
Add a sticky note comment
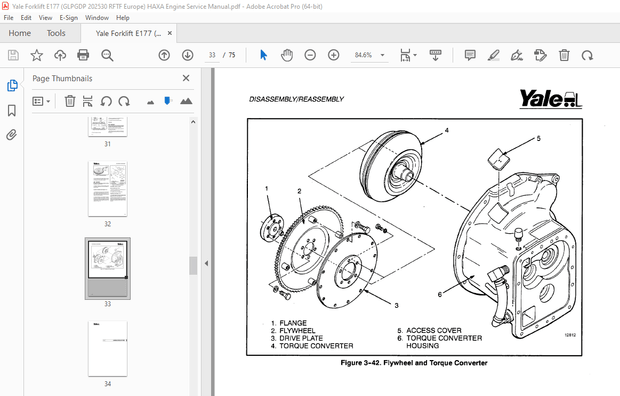pos(470,55)
